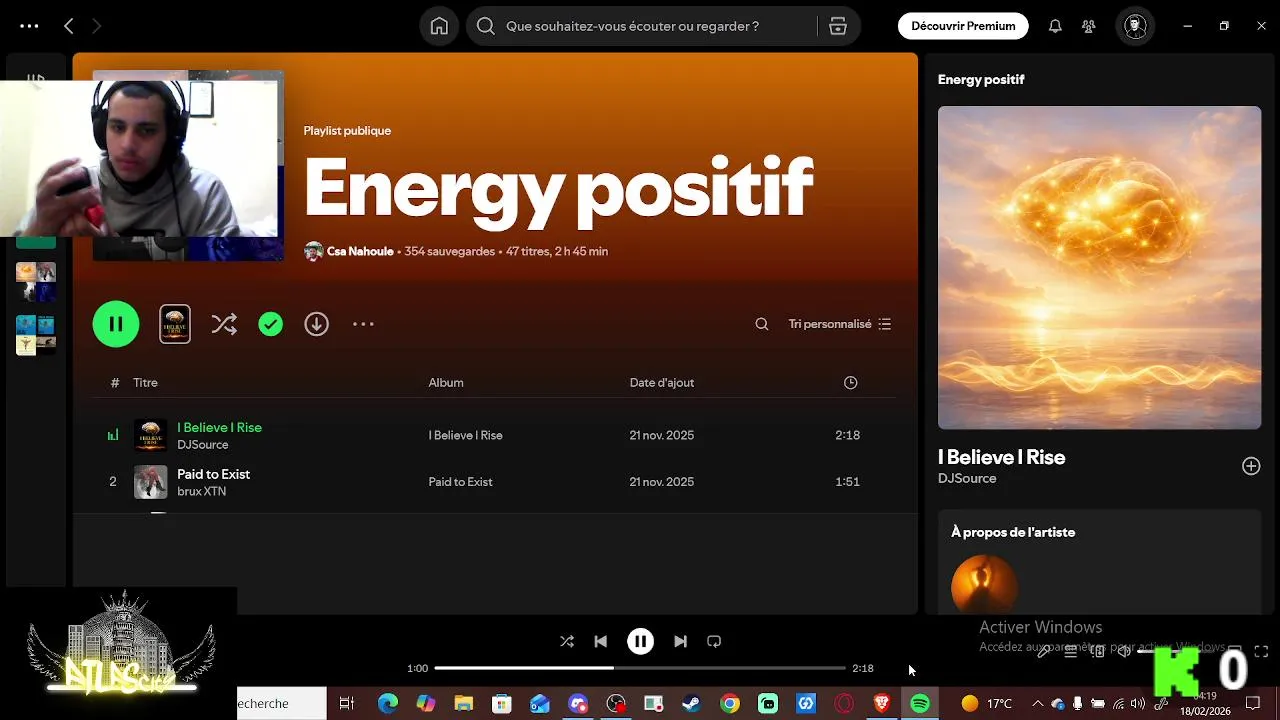Focus the 'Que souhaitez-vous écouter' search field
Screen dimensions: 1280x720
[632, 26]
